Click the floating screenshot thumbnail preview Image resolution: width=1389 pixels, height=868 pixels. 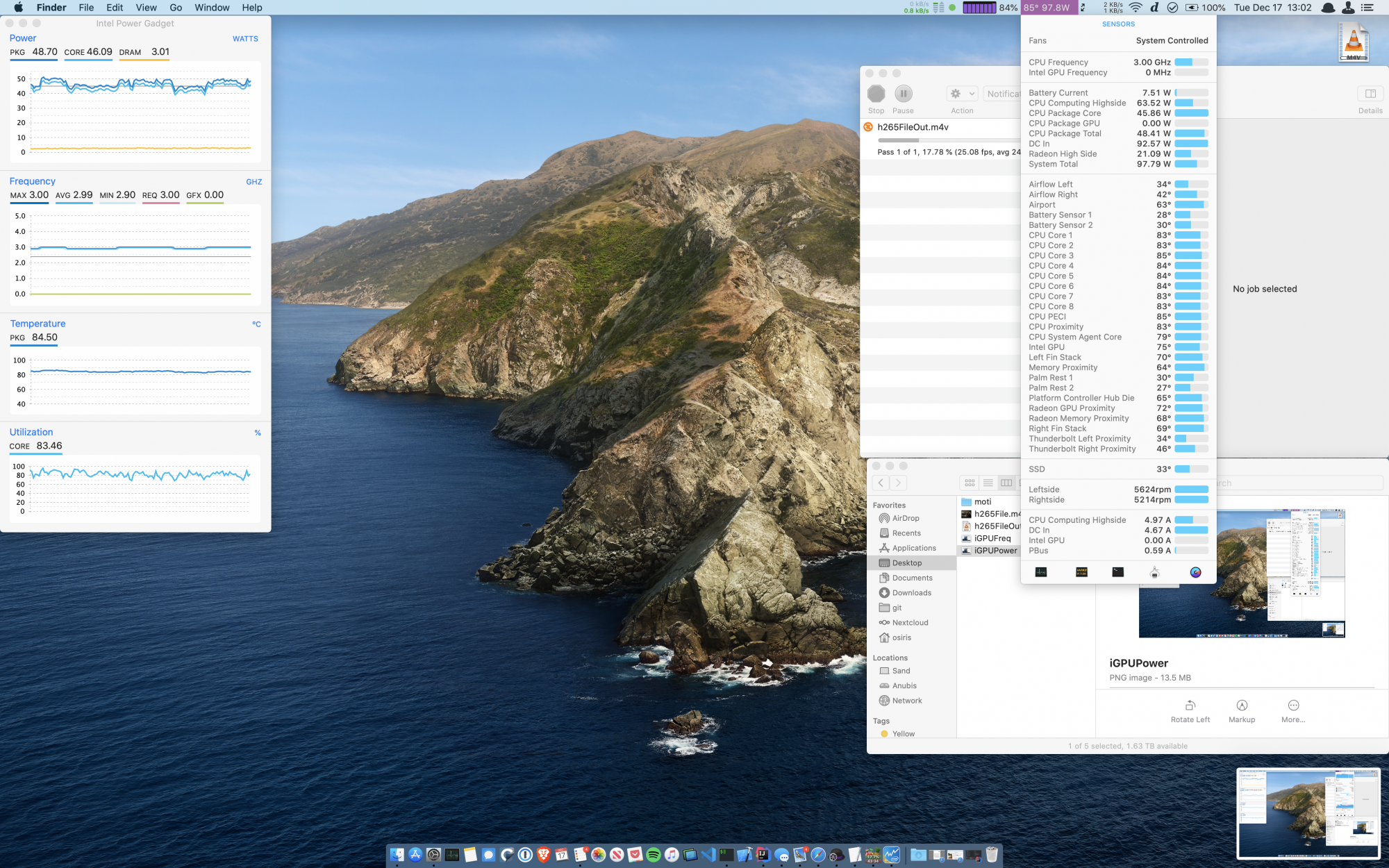(1308, 813)
